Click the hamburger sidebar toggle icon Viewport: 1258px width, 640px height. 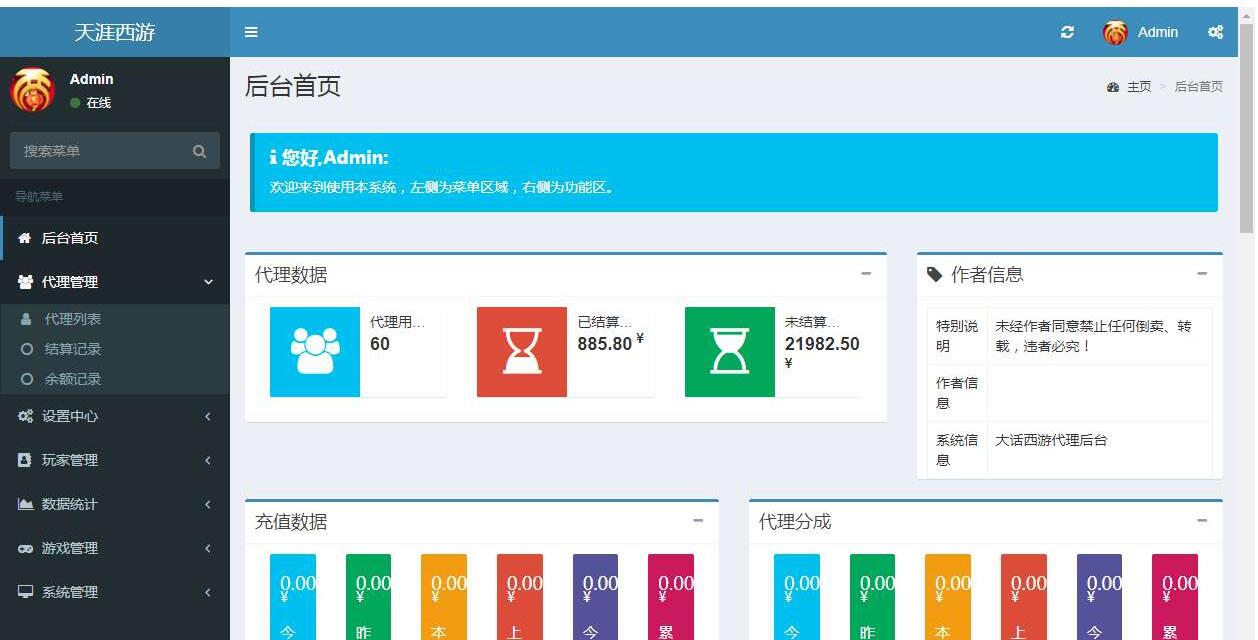[251, 32]
